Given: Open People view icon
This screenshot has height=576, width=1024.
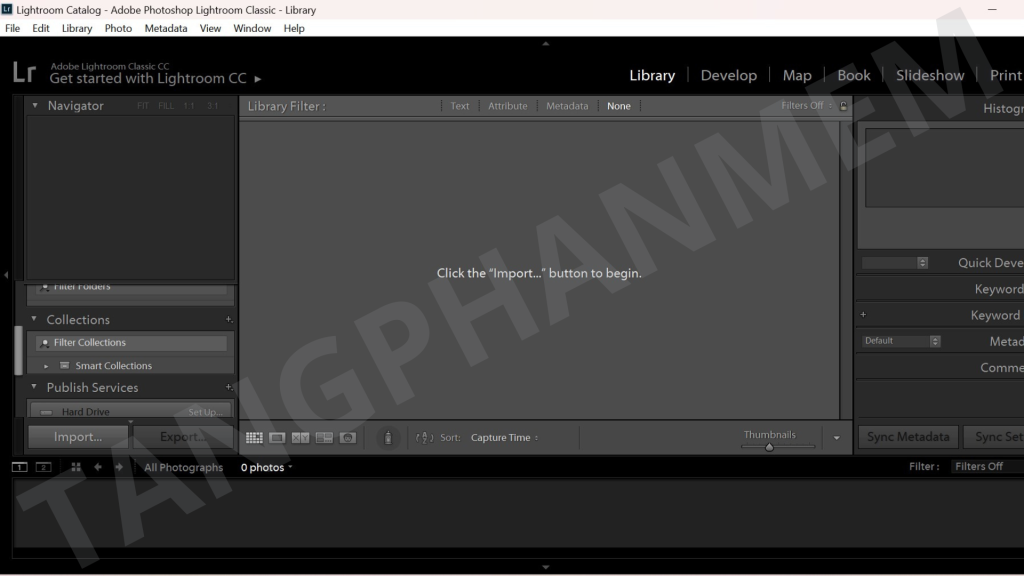Looking at the screenshot, I should (347, 437).
